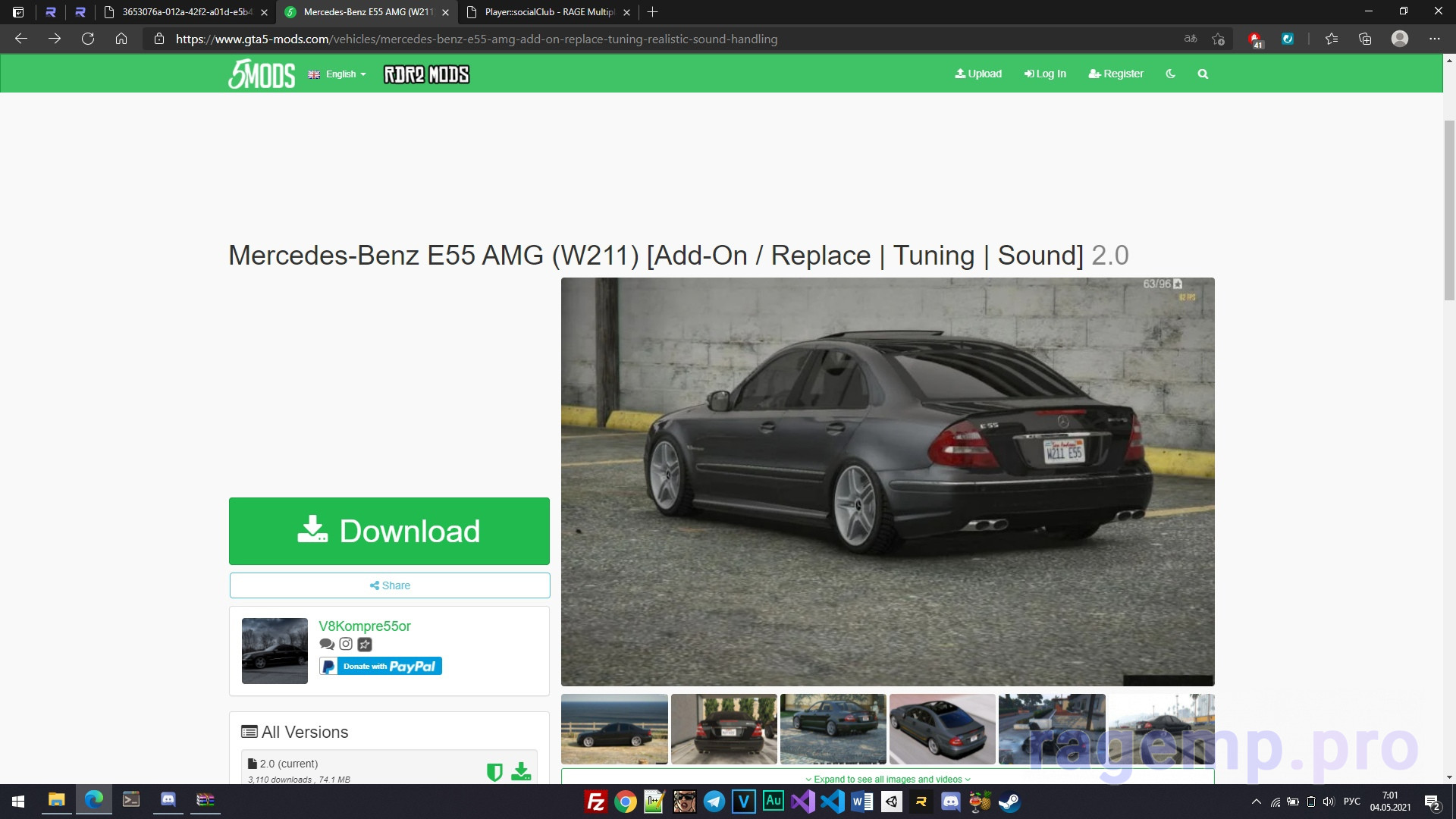The height and width of the screenshot is (819, 1456).
Task: Open the English language dropdown
Action: coord(337,74)
